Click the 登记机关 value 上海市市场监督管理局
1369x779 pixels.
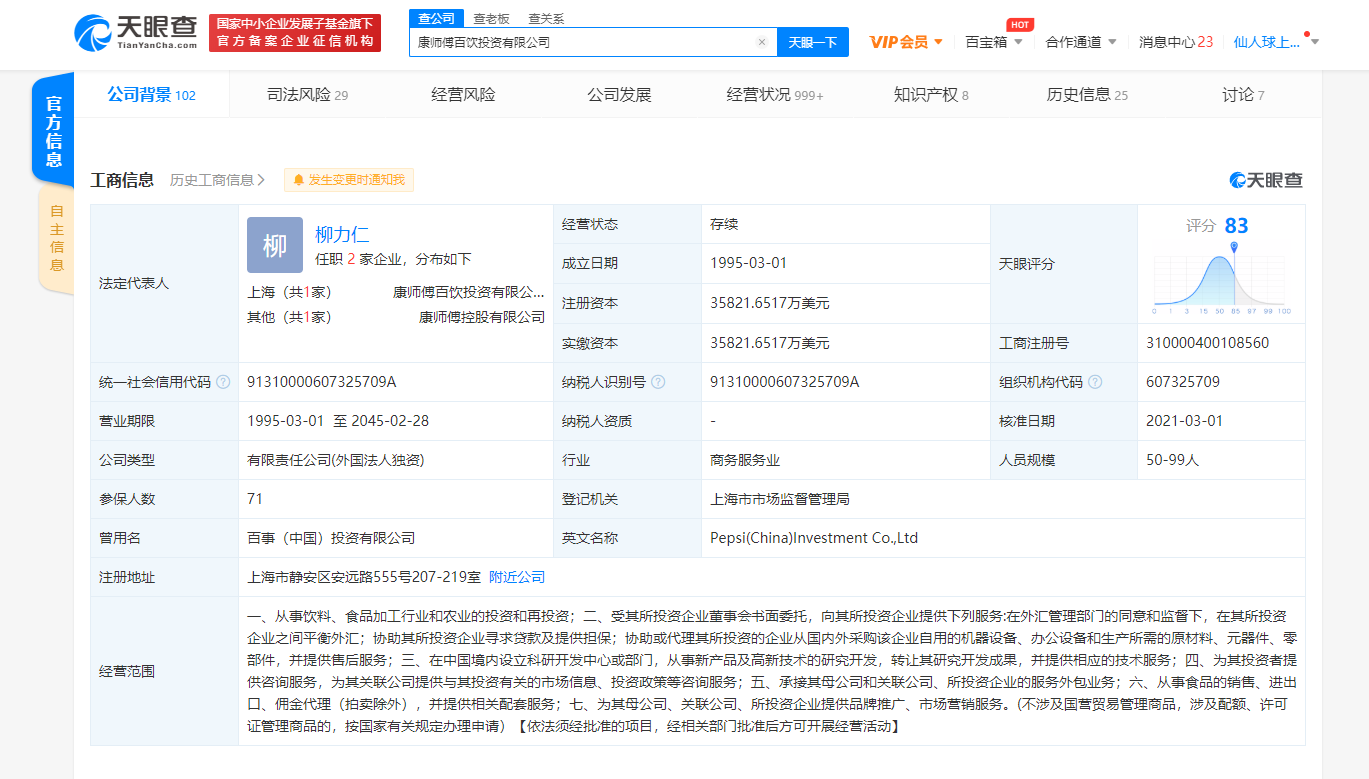780,499
